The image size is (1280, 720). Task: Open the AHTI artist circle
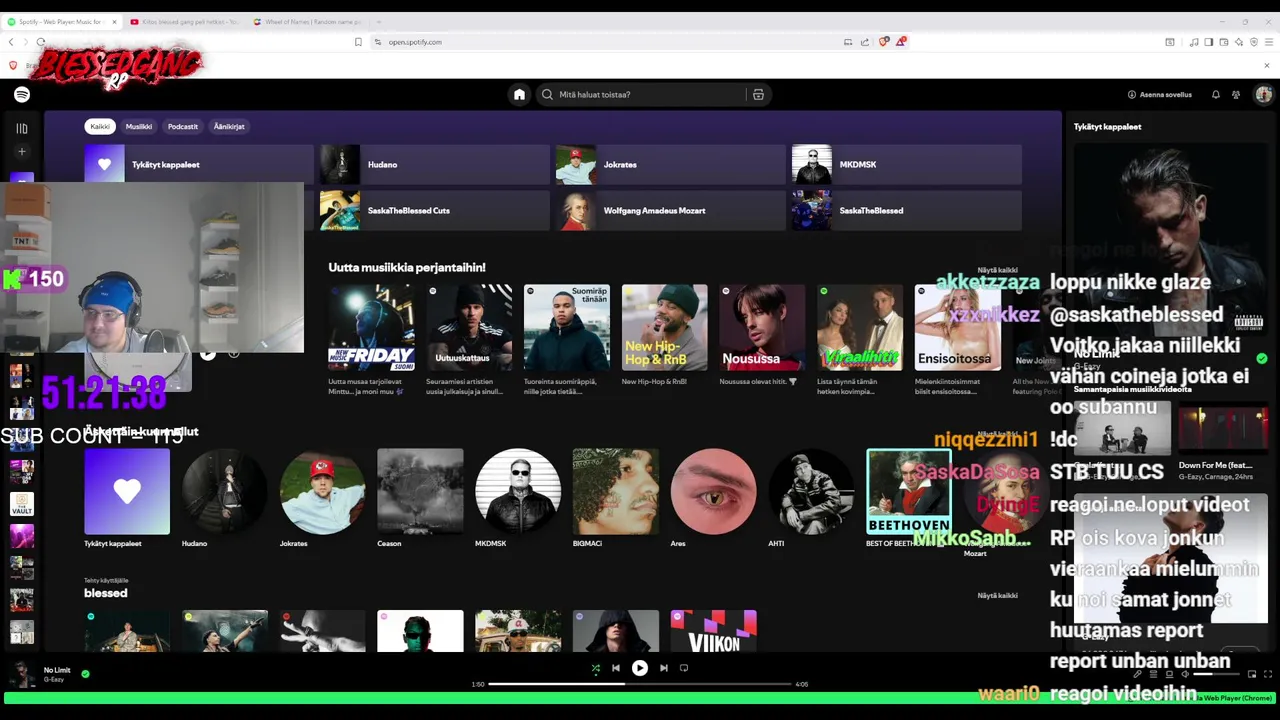811,491
